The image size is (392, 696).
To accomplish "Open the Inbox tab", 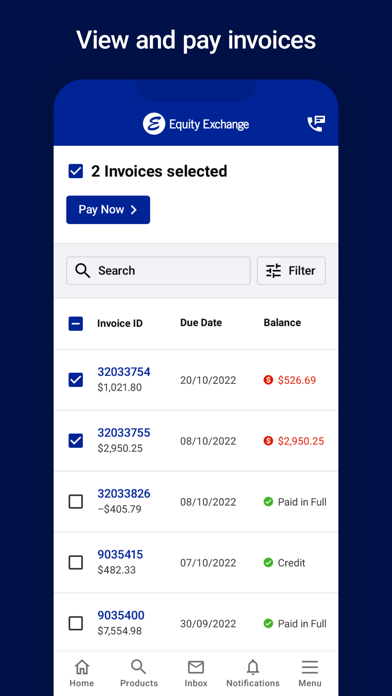I will coord(196,673).
